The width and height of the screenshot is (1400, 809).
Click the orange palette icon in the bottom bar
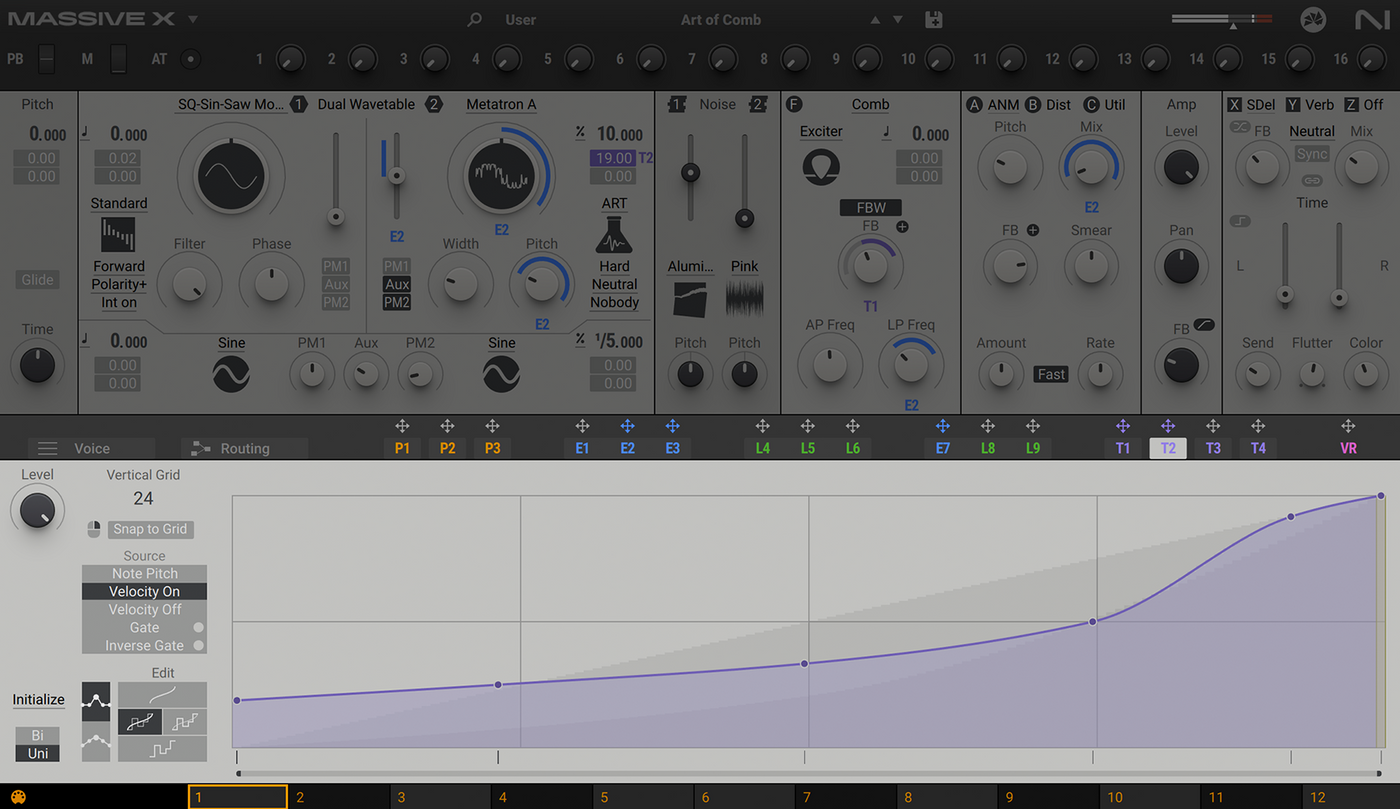point(18,798)
